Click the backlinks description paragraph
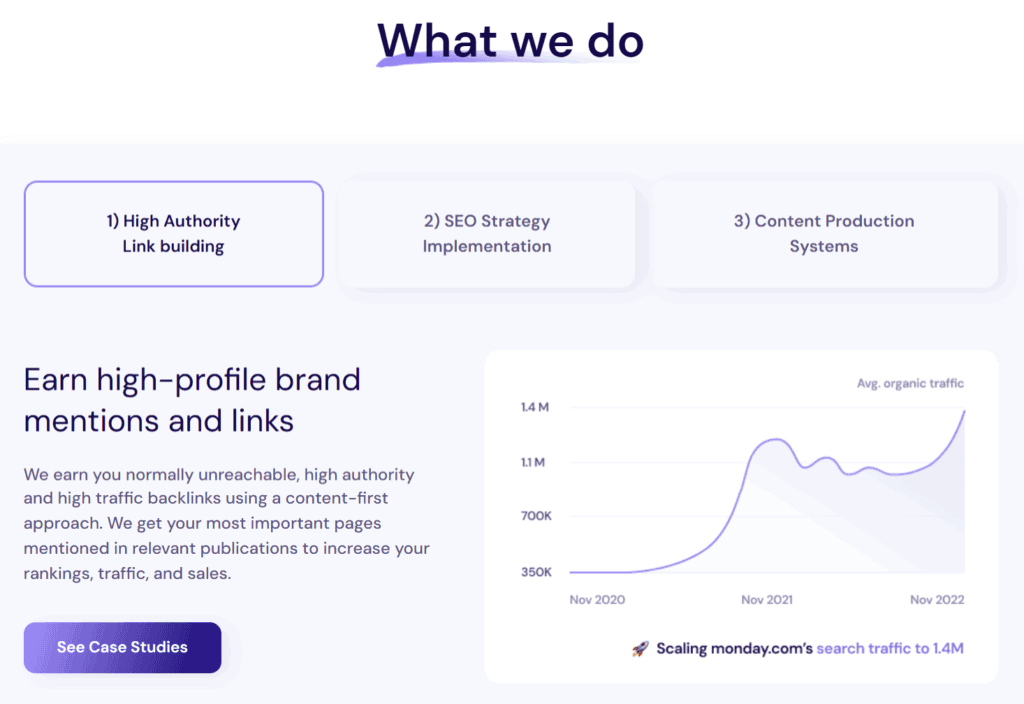The width and height of the screenshot is (1024, 704). [x=226, y=524]
